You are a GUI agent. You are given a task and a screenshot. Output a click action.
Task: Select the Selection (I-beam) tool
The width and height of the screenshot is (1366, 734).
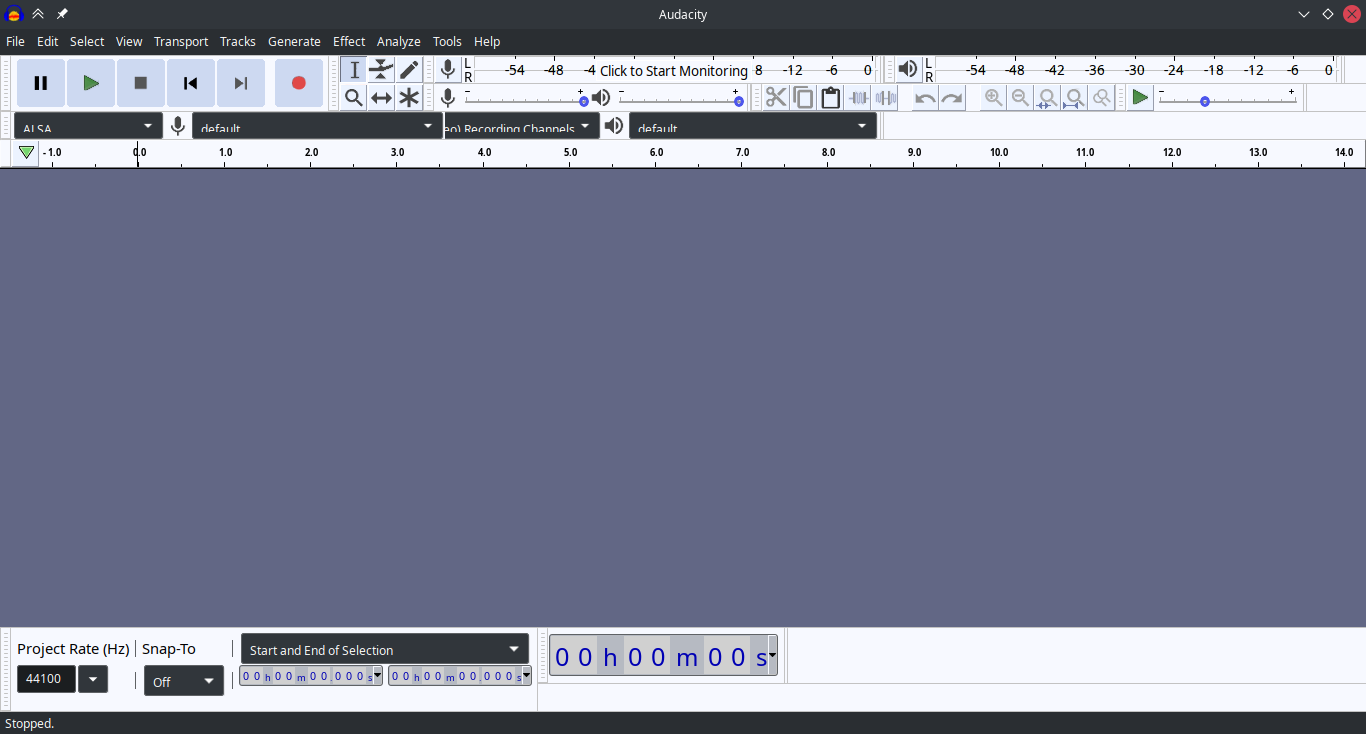coord(354,70)
